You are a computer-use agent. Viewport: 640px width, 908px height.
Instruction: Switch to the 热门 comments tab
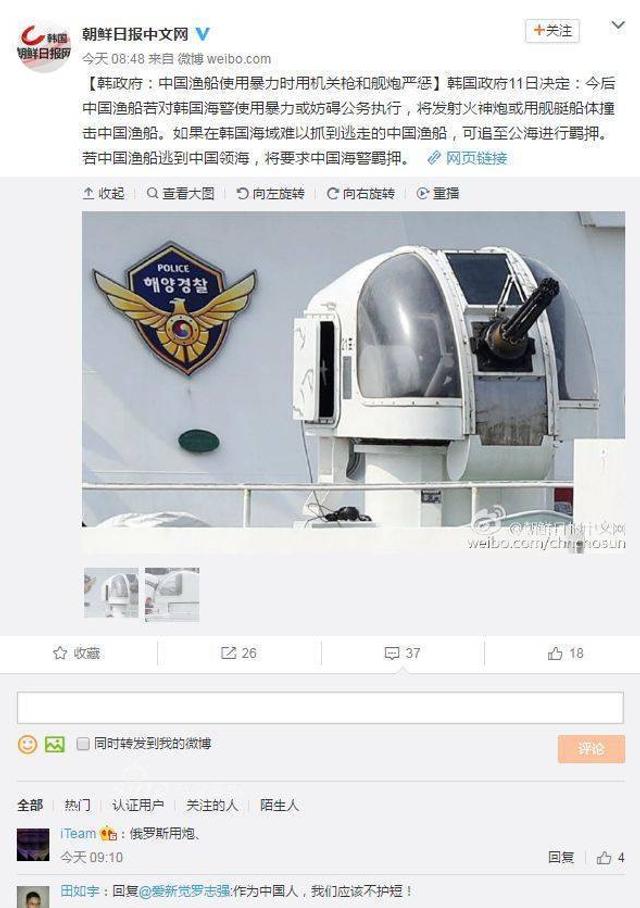coord(77,805)
